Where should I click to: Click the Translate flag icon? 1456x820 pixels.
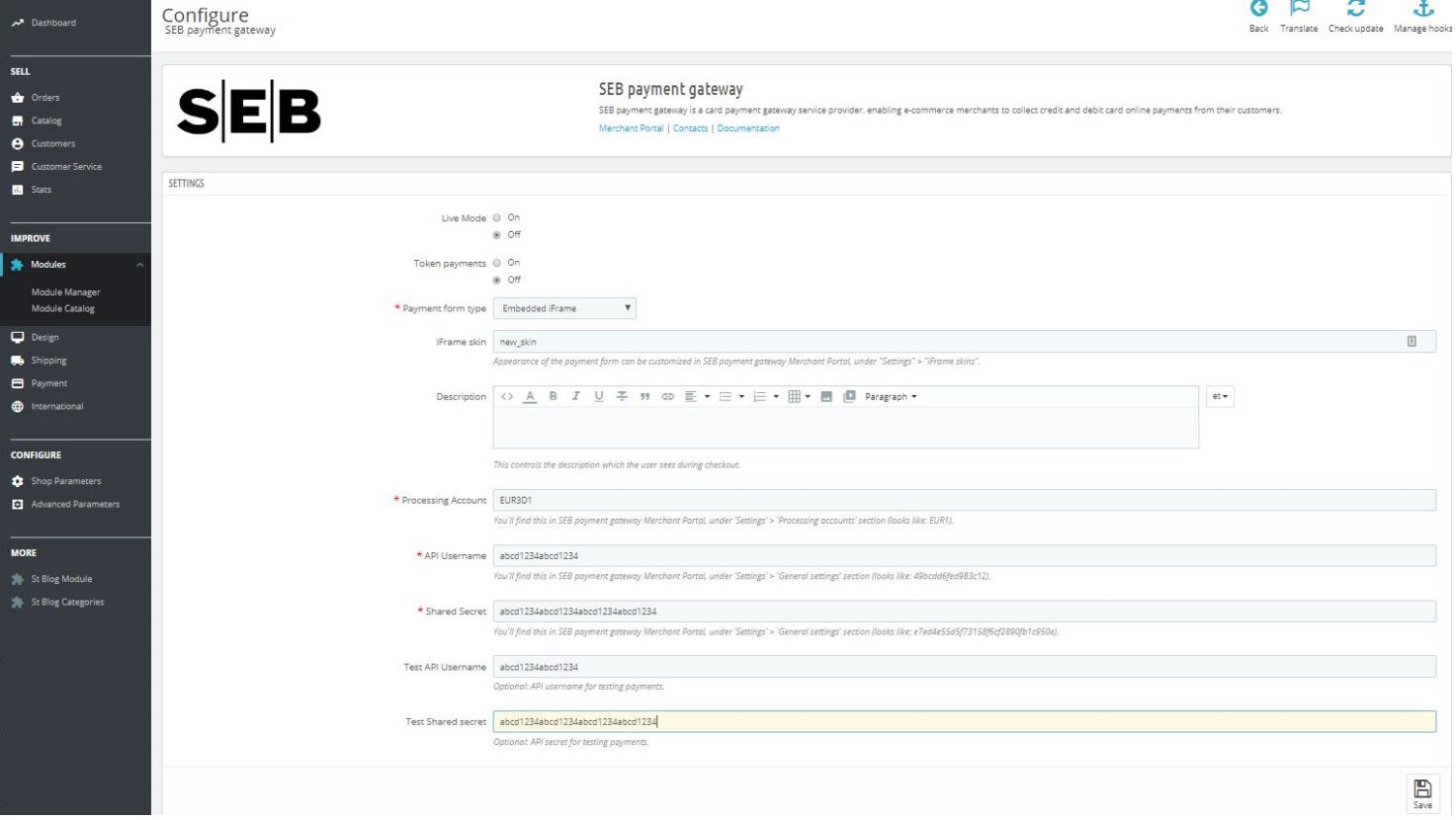coord(1299,9)
